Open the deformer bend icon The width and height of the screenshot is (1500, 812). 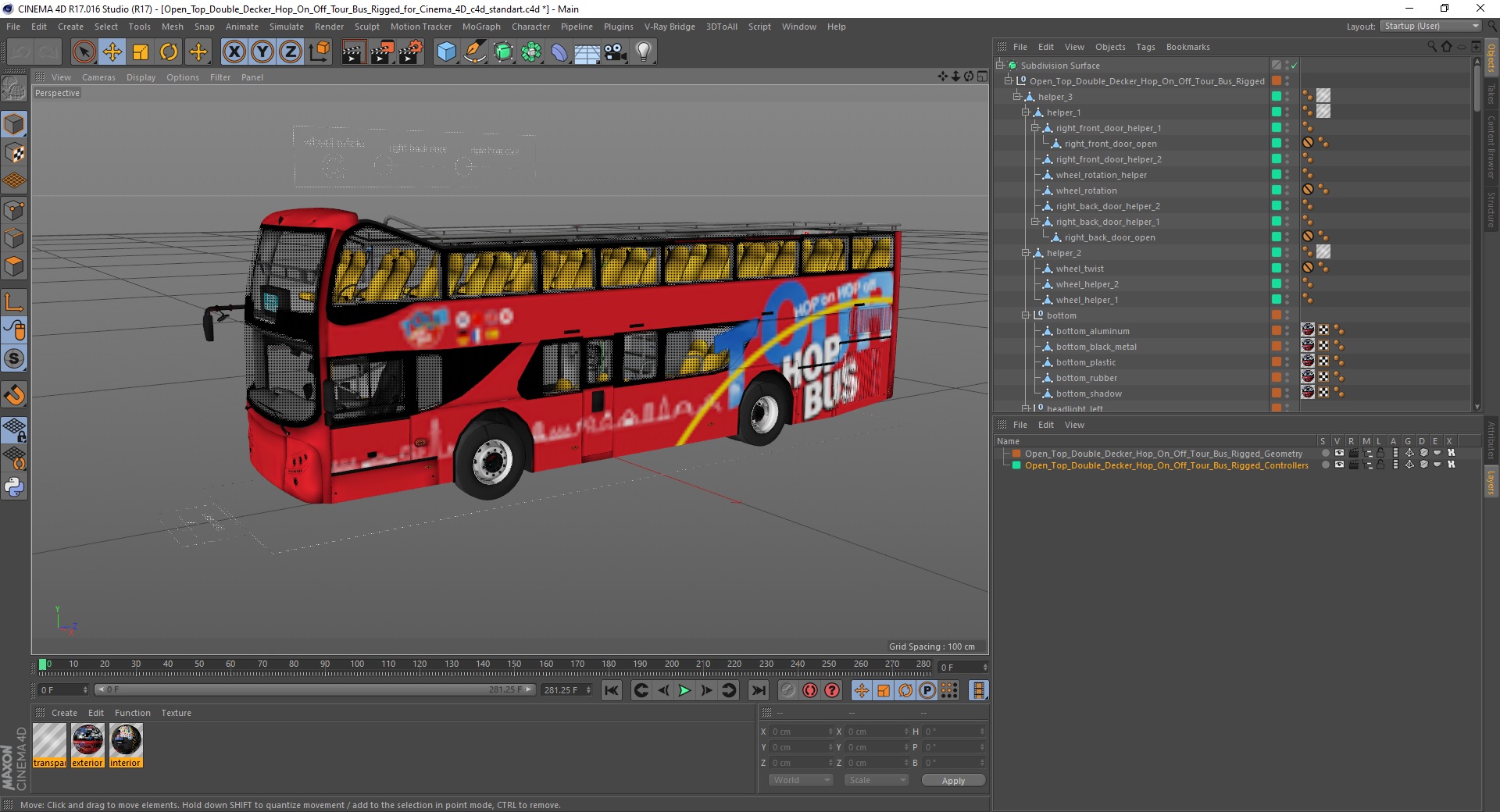(560, 52)
